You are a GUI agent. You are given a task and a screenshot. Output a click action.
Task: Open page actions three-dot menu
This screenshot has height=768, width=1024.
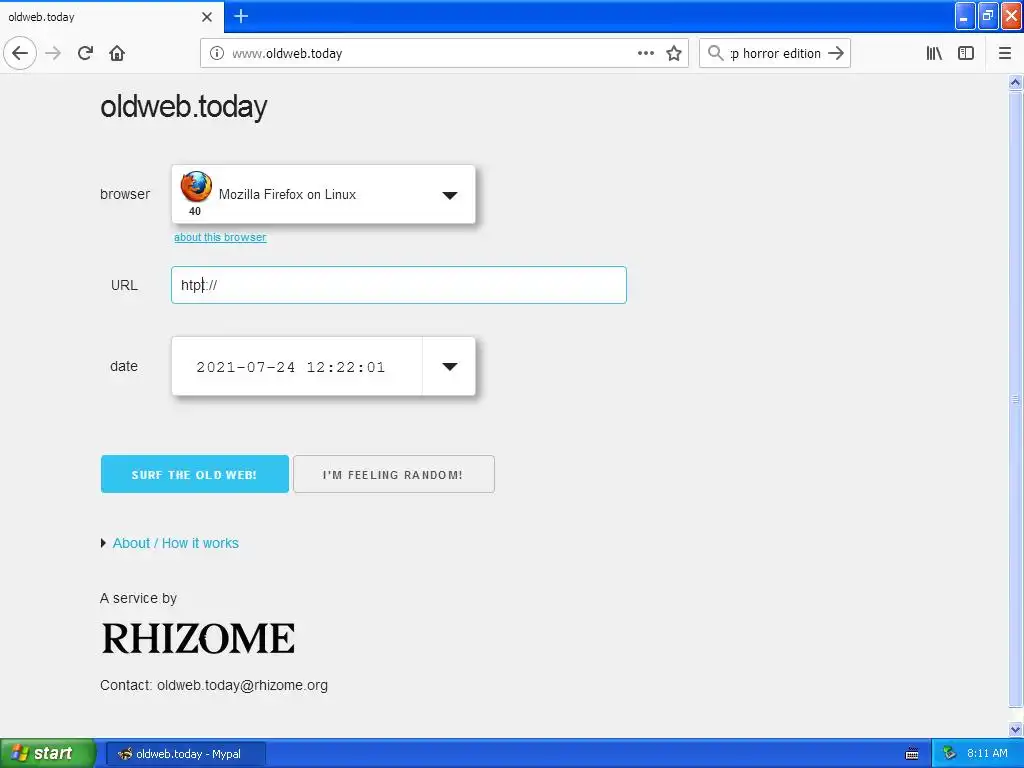click(x=646, y=53)
